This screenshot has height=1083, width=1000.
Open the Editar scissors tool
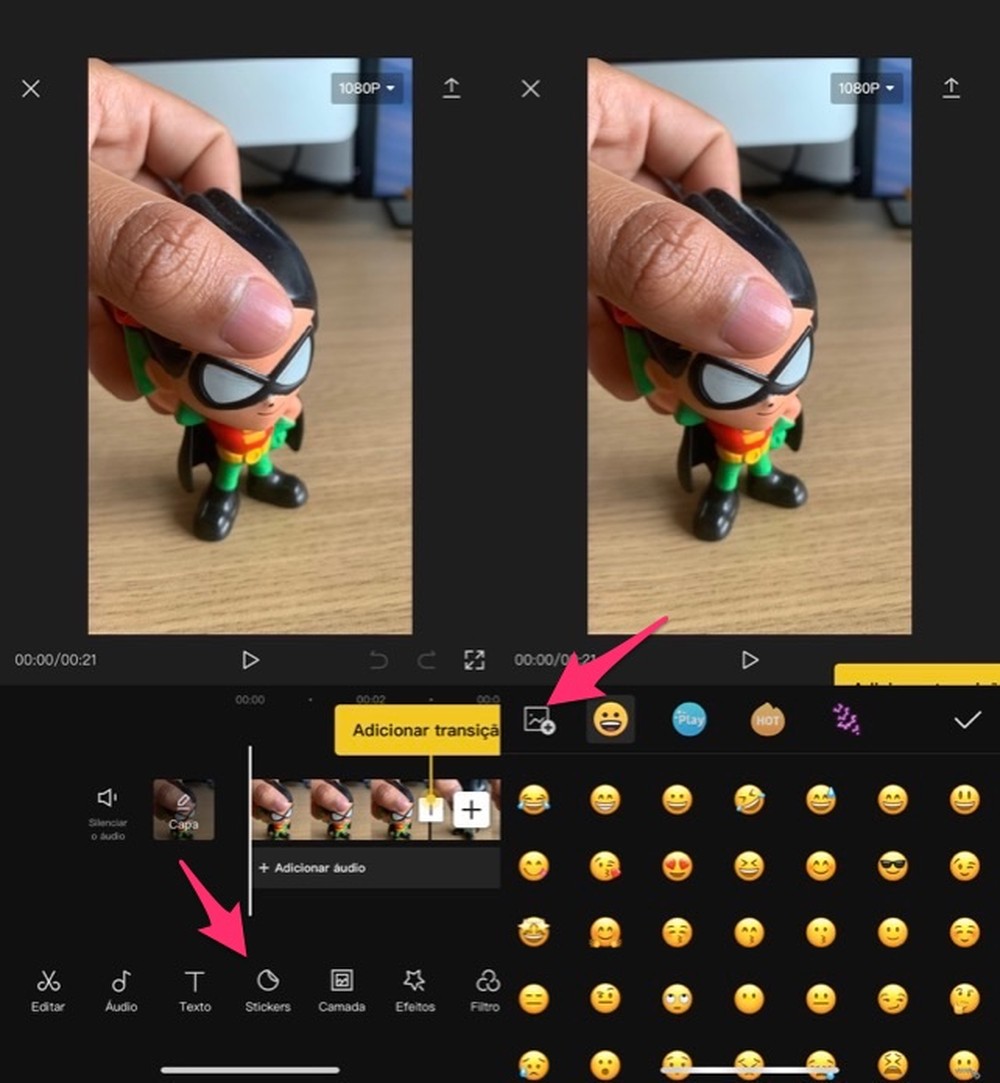tap(48, 990)
